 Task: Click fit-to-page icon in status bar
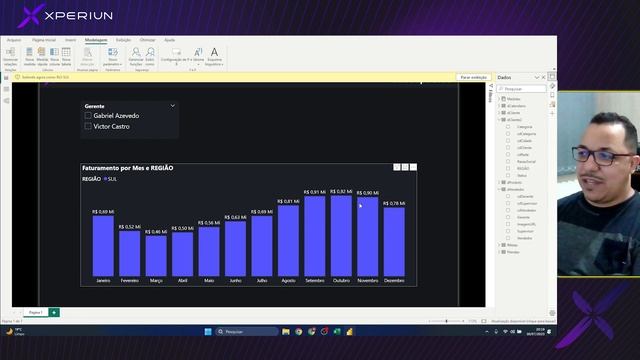tap(484, 321)
